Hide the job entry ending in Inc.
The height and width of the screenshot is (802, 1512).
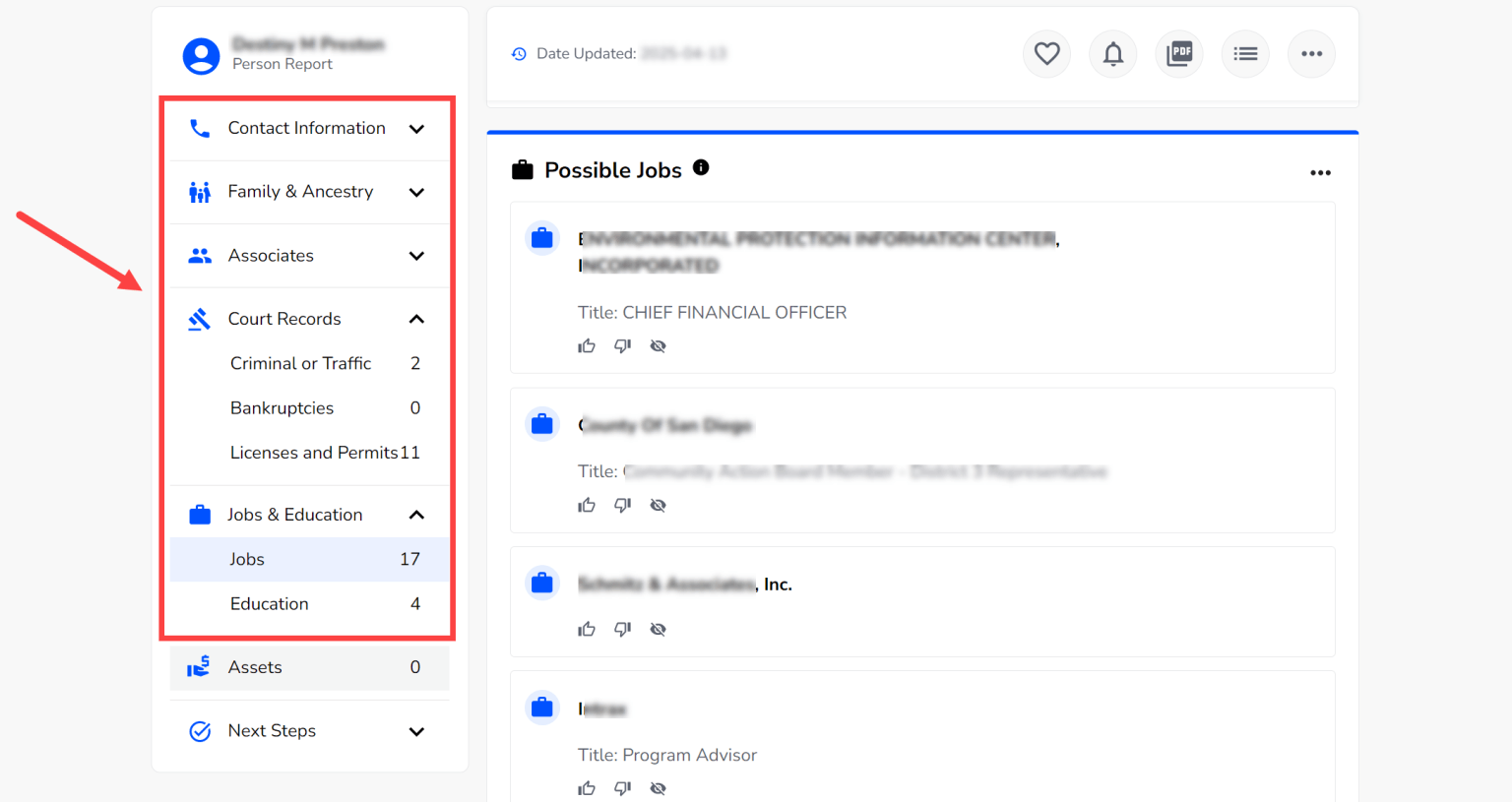[658, 629]
